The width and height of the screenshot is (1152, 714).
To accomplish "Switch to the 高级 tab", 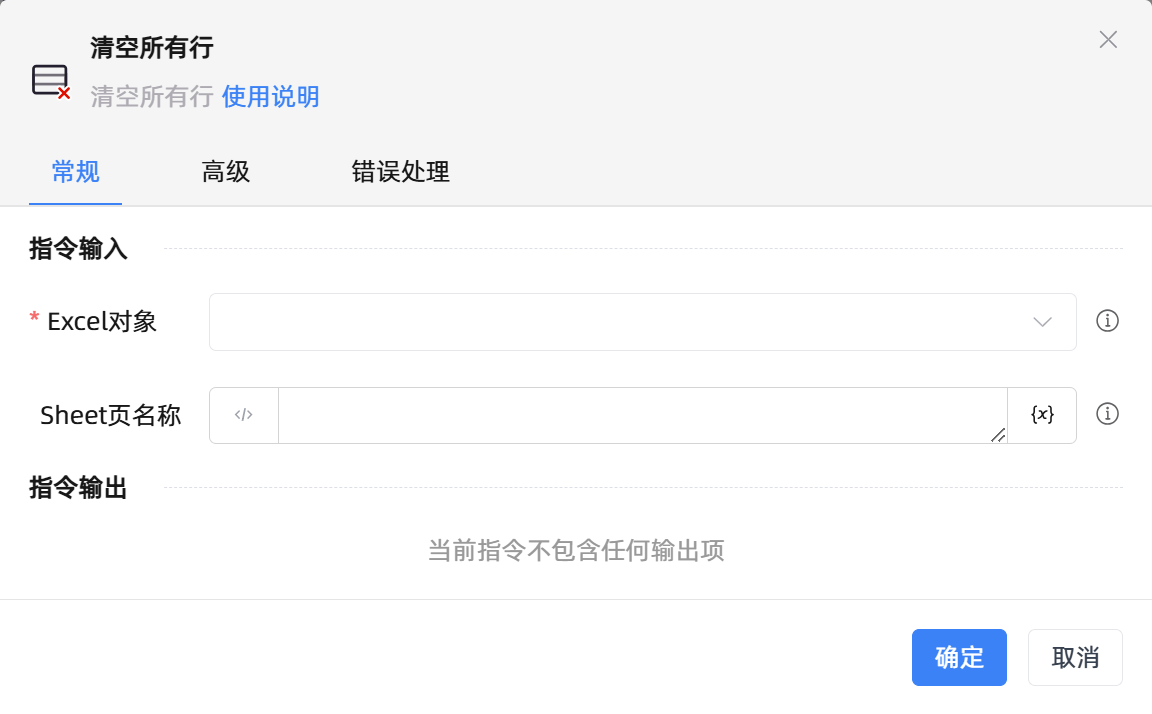I will 225,172.
